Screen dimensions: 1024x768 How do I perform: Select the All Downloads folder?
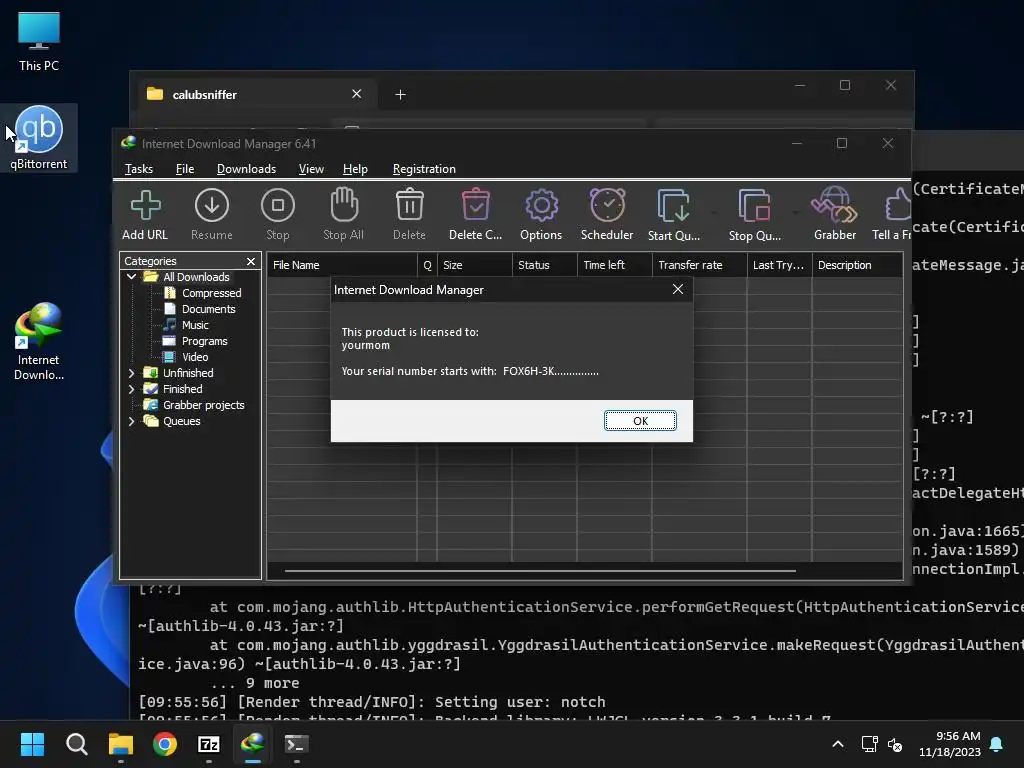(196, 277)
